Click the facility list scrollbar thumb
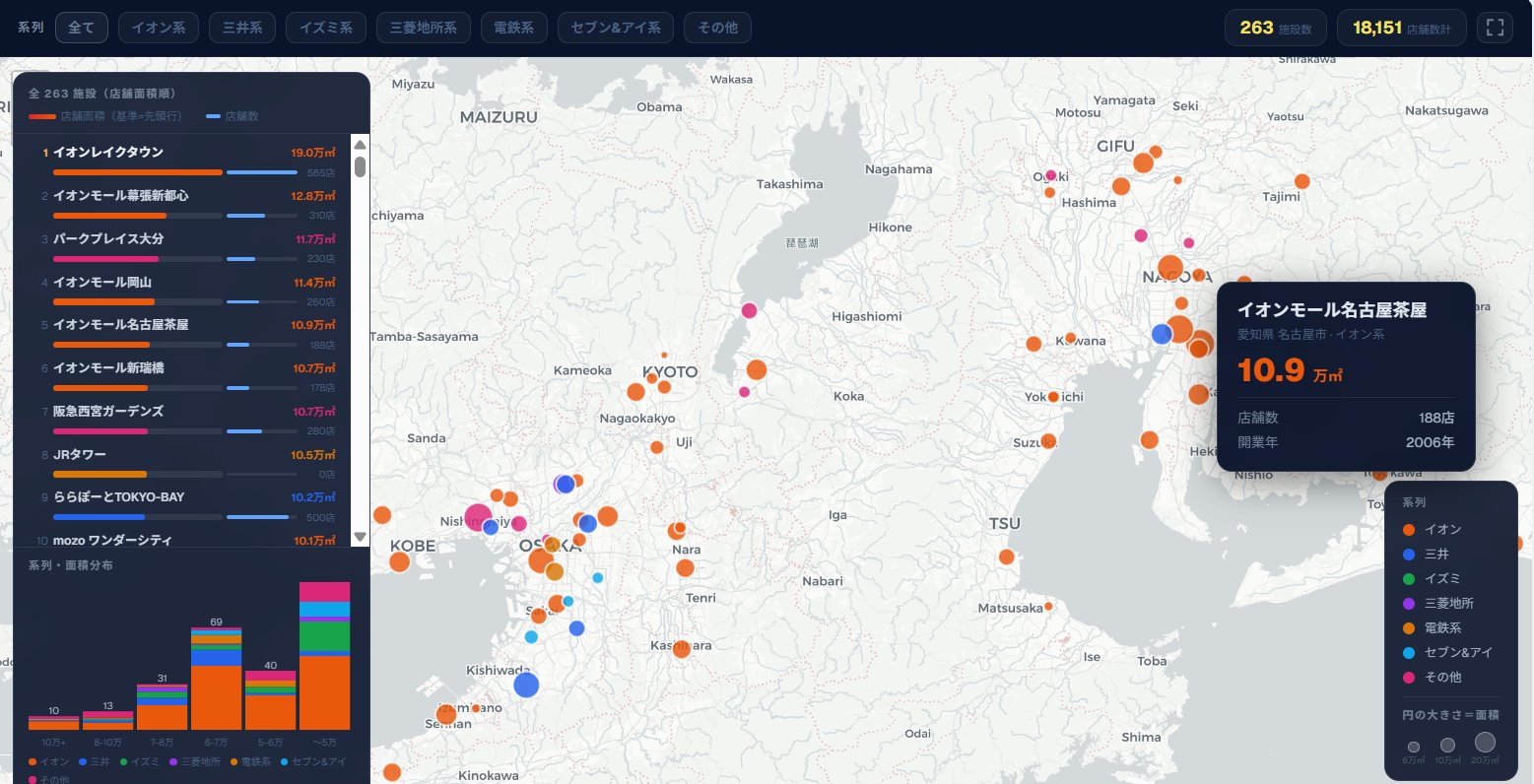Viewport: 1534px width, 784px height. coord(360,166)
